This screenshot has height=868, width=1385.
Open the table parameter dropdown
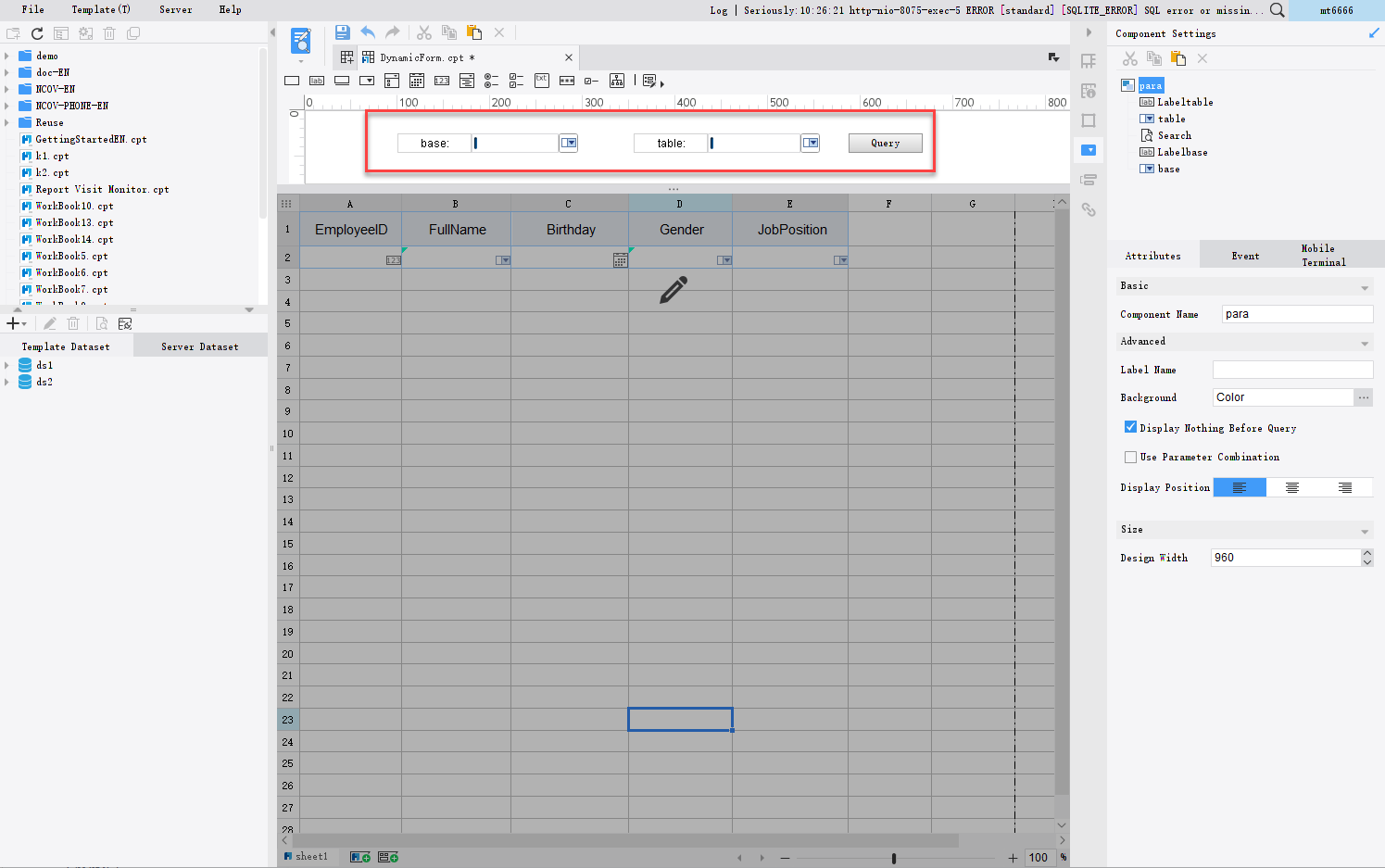coord(809,143)
